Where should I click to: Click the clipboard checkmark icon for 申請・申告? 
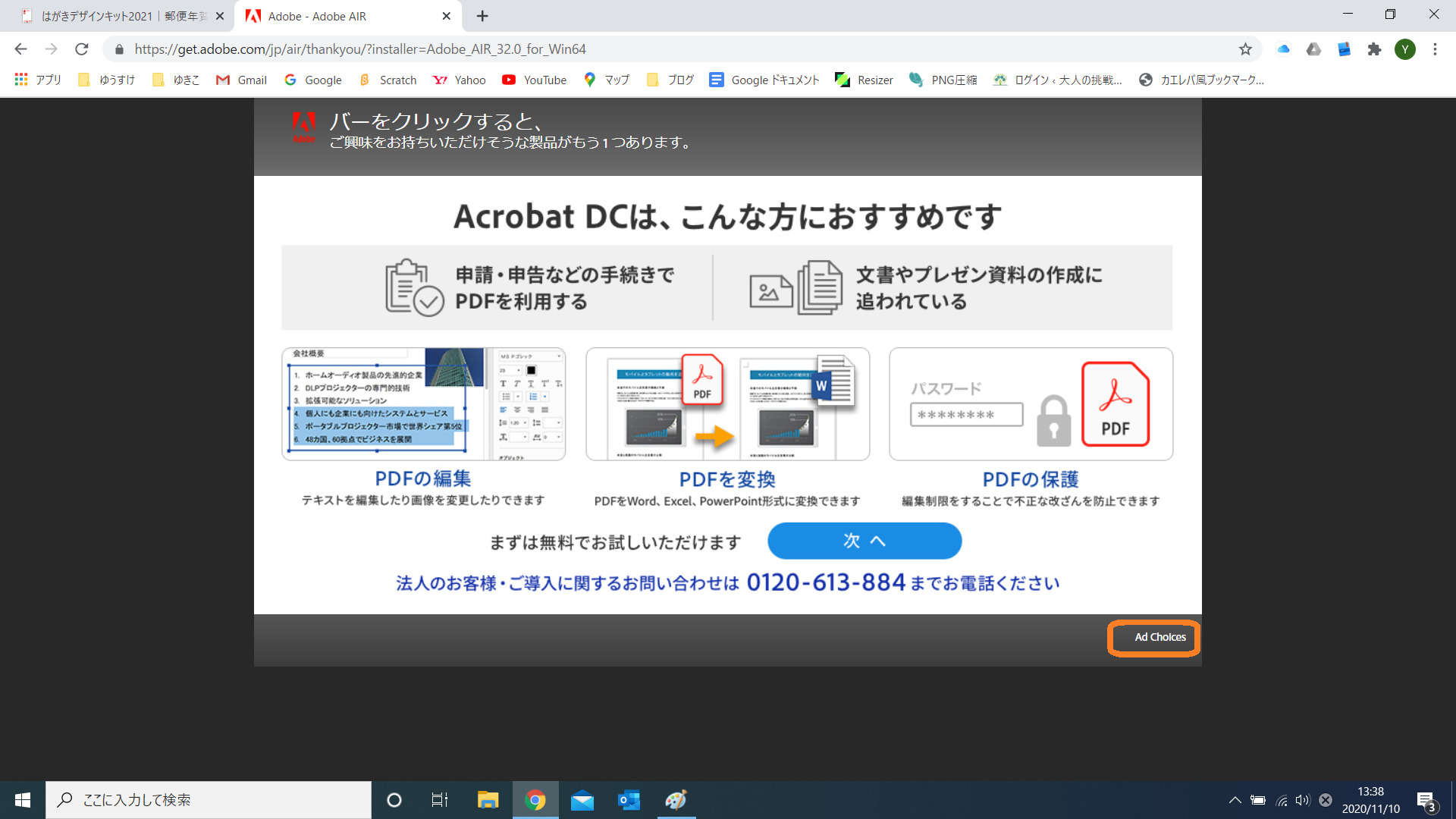tap(414, 287)
